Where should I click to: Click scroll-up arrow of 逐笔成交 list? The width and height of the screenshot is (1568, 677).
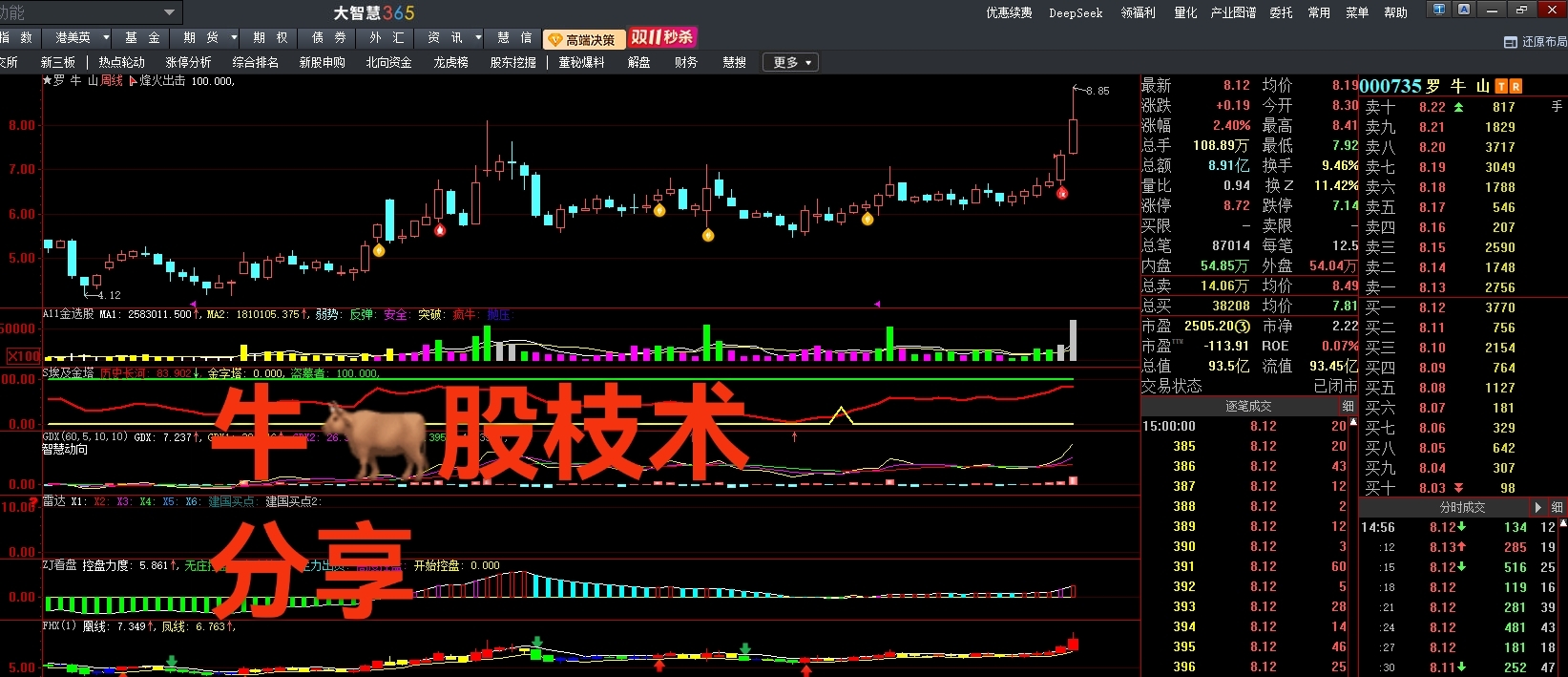[x=1352, y=421]
